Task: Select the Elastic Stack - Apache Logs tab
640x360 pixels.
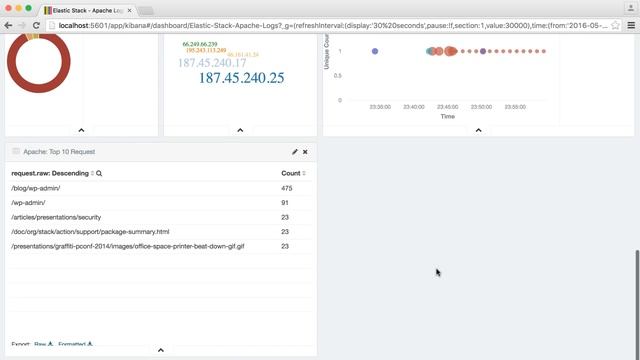Action: pyautogui.click(x=88, y=11)
